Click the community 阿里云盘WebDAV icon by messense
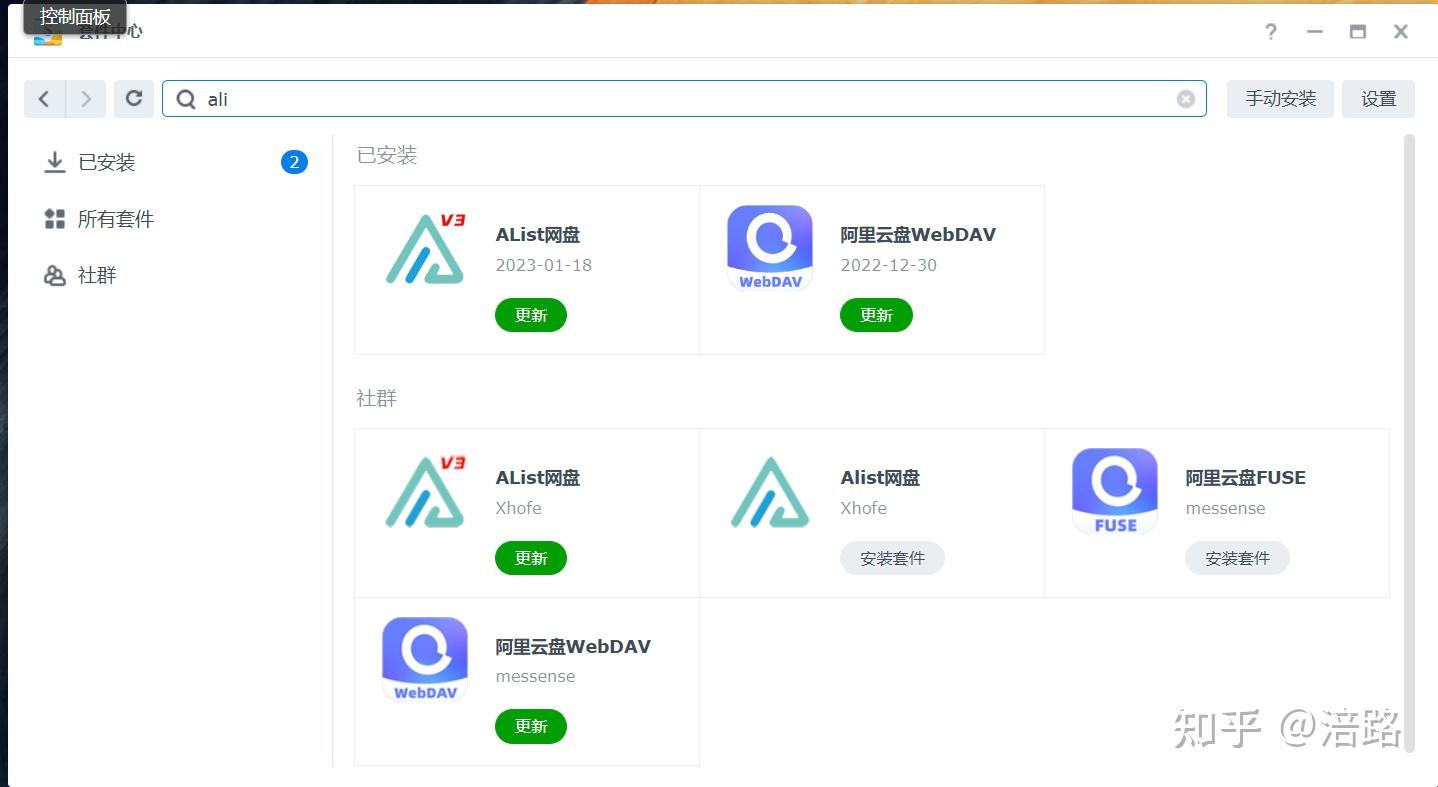Image resolution: width=1438 pixels, height=787 pixels. point(425,660)
